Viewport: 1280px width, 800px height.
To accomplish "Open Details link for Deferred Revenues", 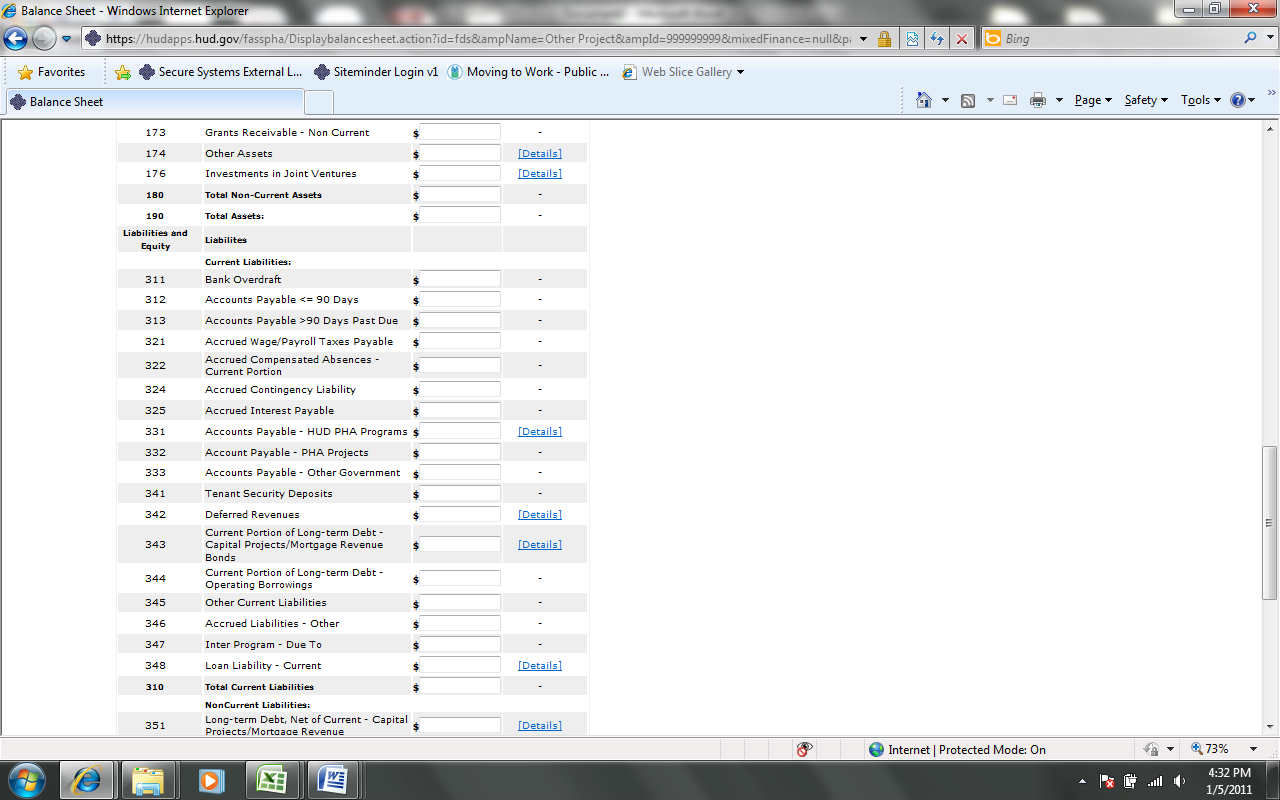I will [x=540, y=515].
